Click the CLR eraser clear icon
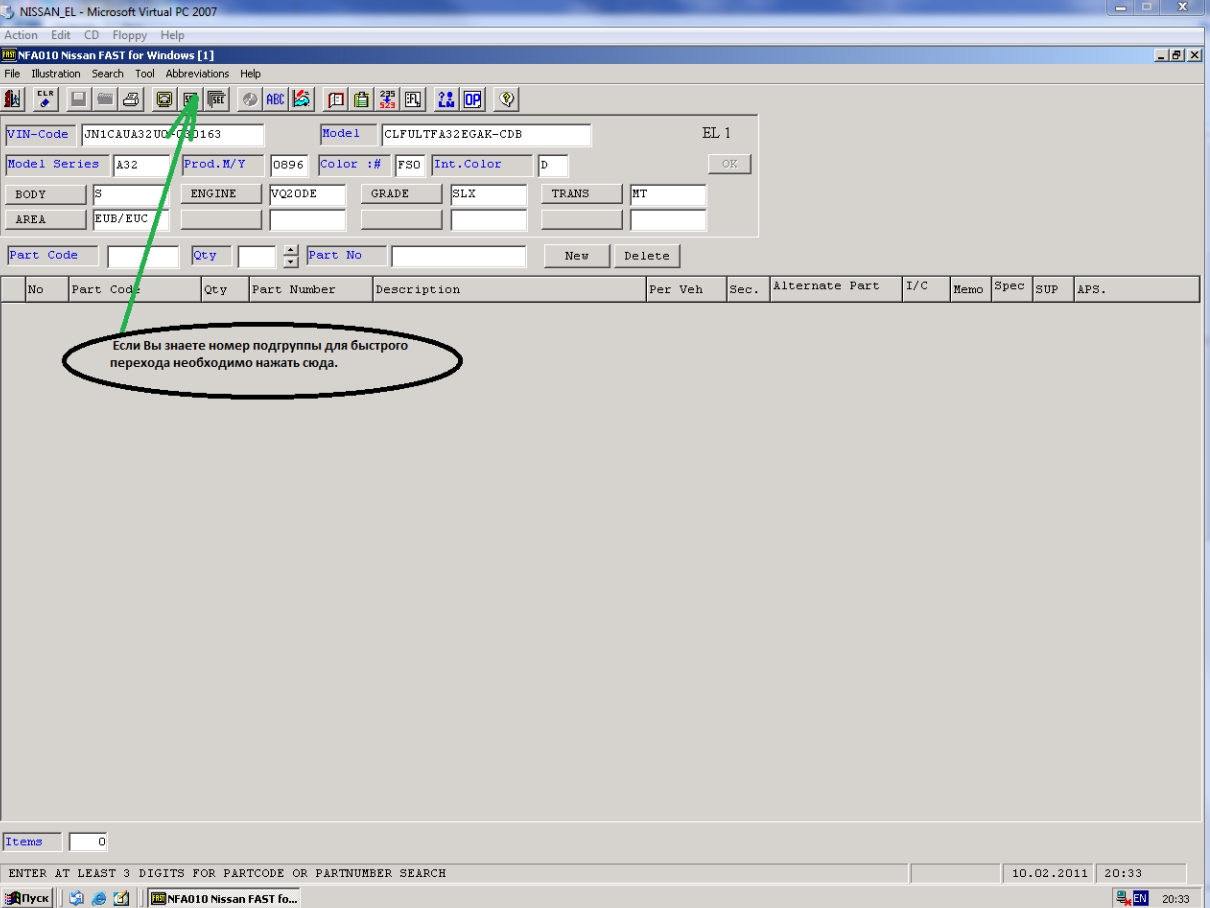Image resolution: width=1210 pixels, height=908 pixels. [46, 99]
